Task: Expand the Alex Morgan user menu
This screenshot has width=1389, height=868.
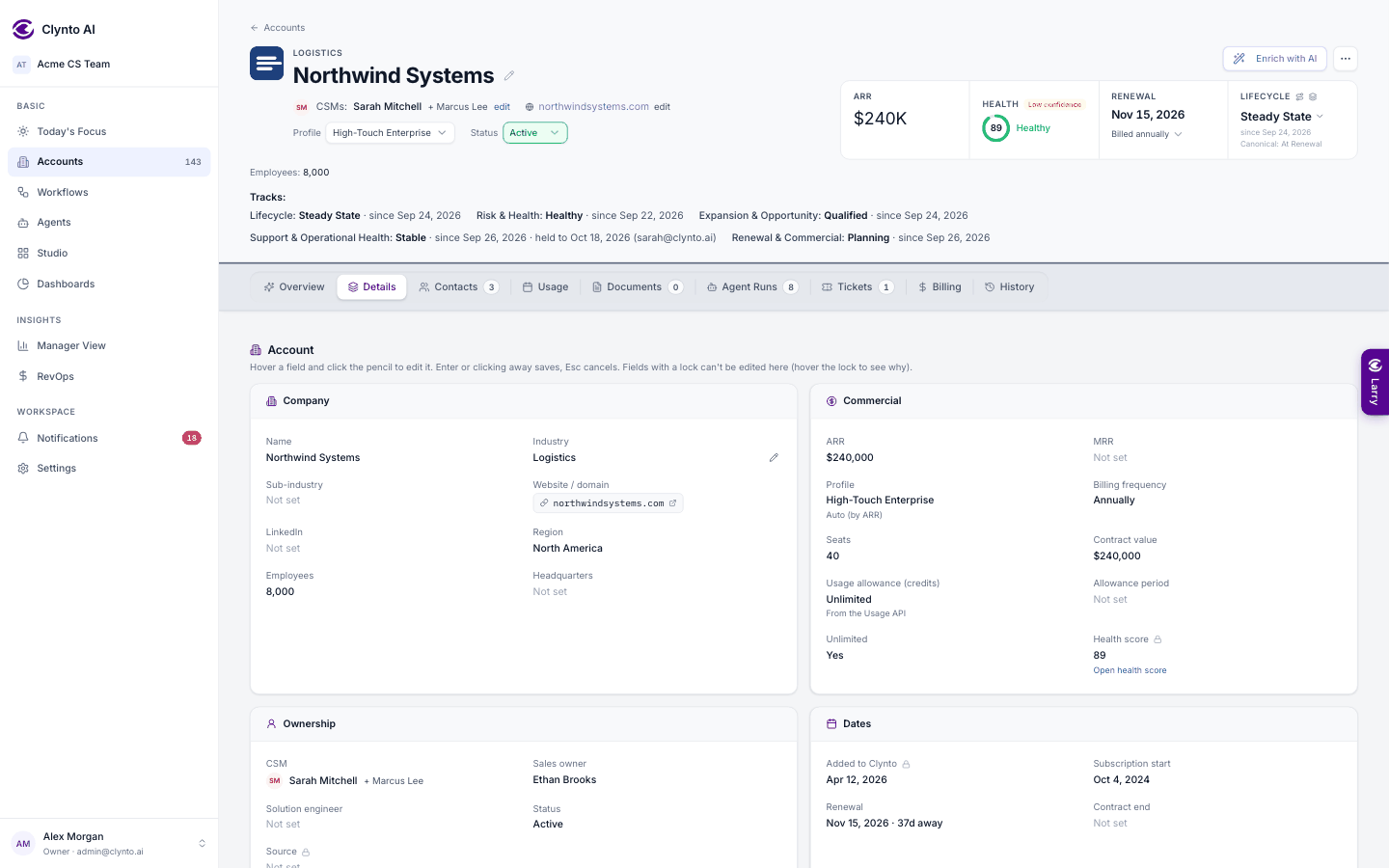Action: click(109, 844)
